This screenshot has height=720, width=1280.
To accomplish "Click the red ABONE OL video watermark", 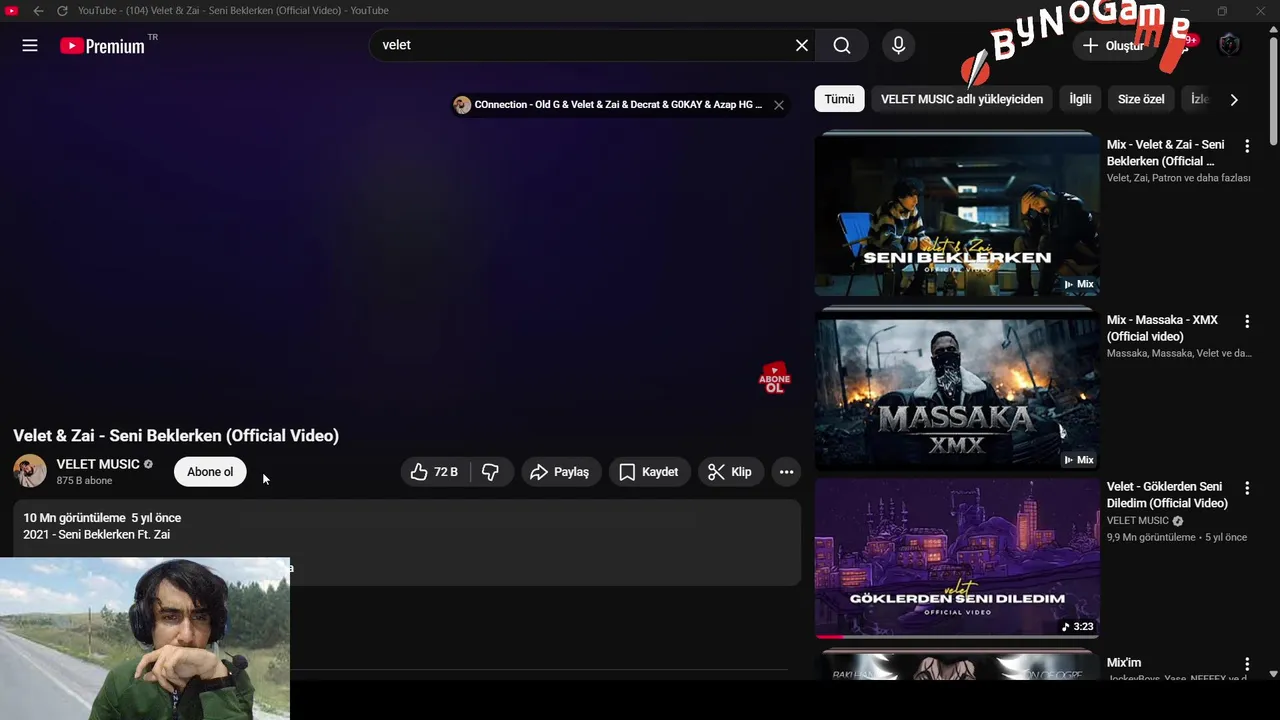I will (x=774, y=378).
